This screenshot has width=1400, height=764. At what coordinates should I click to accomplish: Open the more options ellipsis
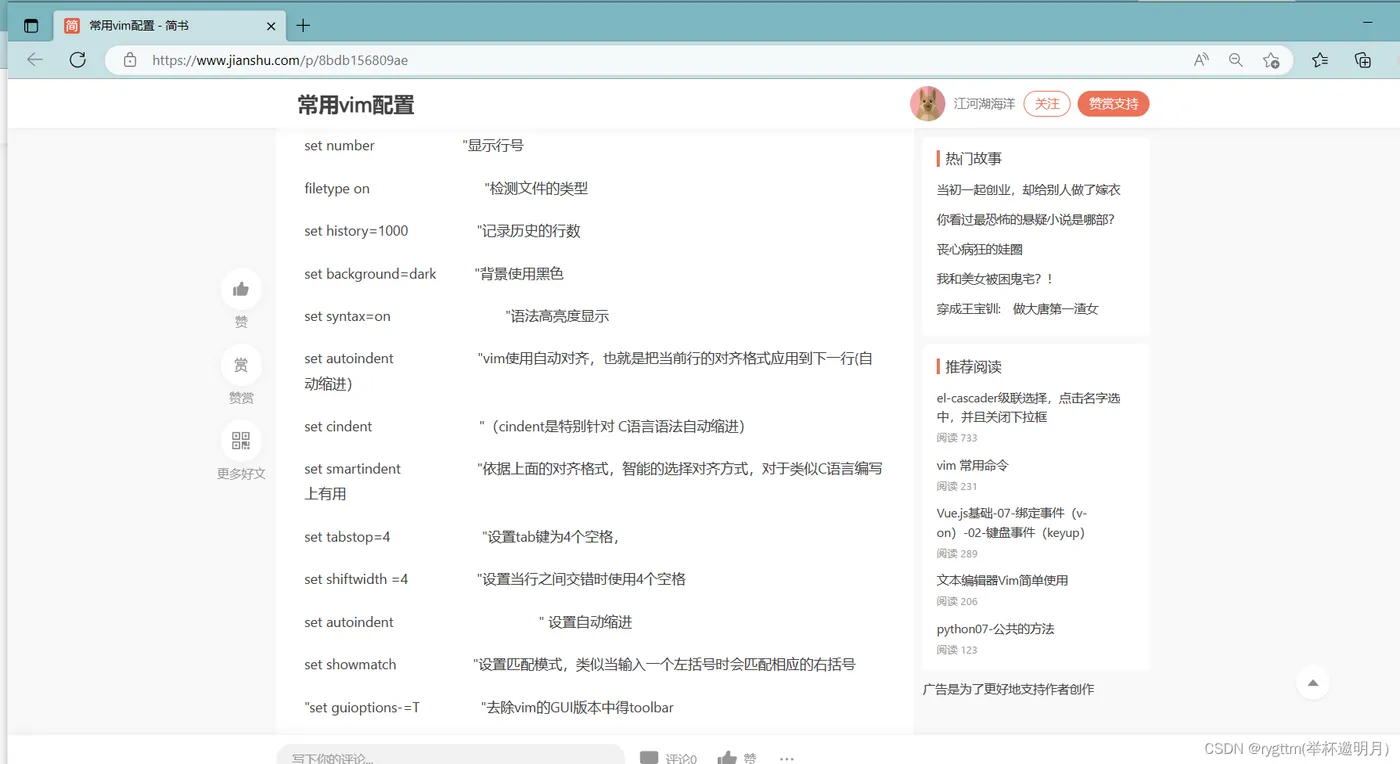point(787,758)
